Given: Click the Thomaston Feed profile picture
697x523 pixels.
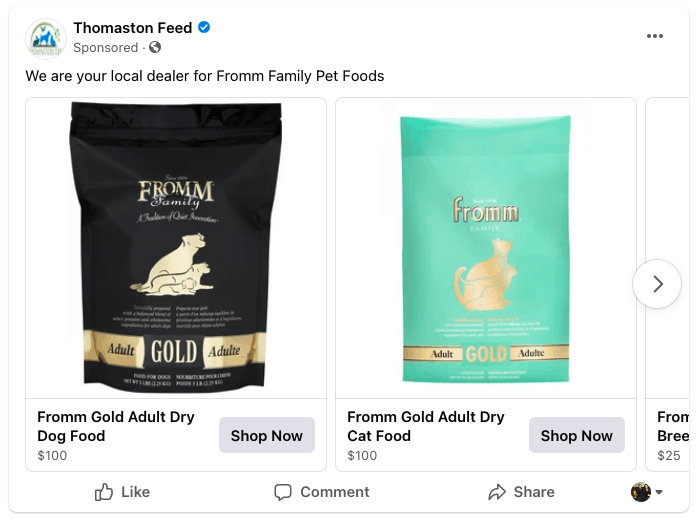Looking at the screenshot, I should (x=46, y=38).
